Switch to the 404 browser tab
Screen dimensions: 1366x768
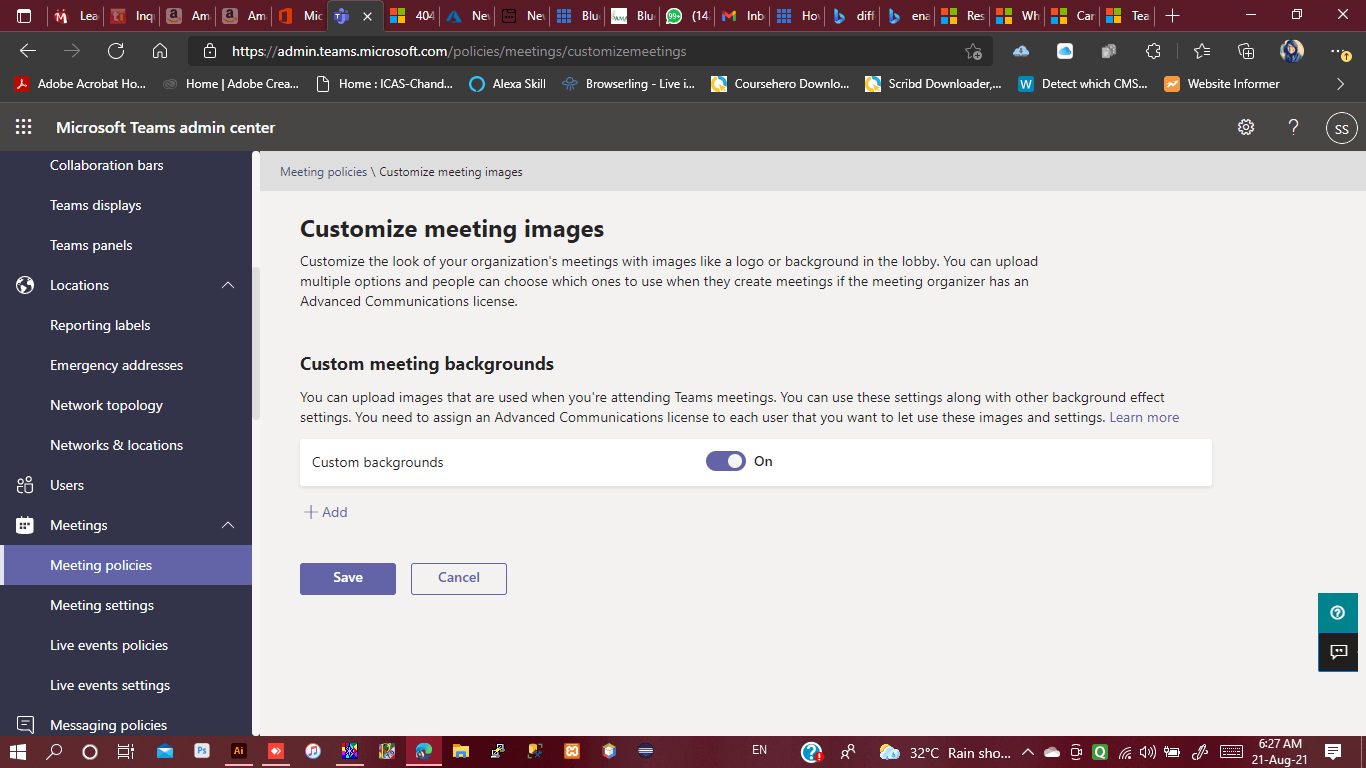tap(412, 16)
